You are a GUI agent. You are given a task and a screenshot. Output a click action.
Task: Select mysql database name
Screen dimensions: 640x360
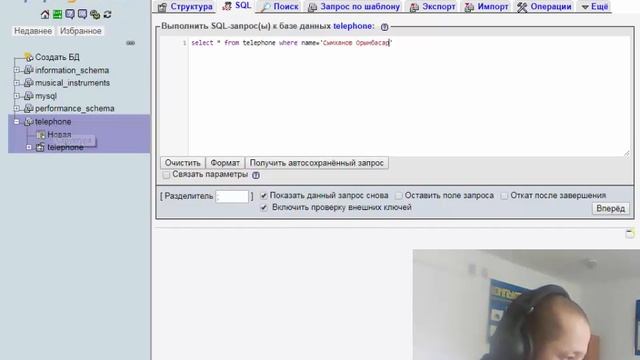tap(46, 96)
